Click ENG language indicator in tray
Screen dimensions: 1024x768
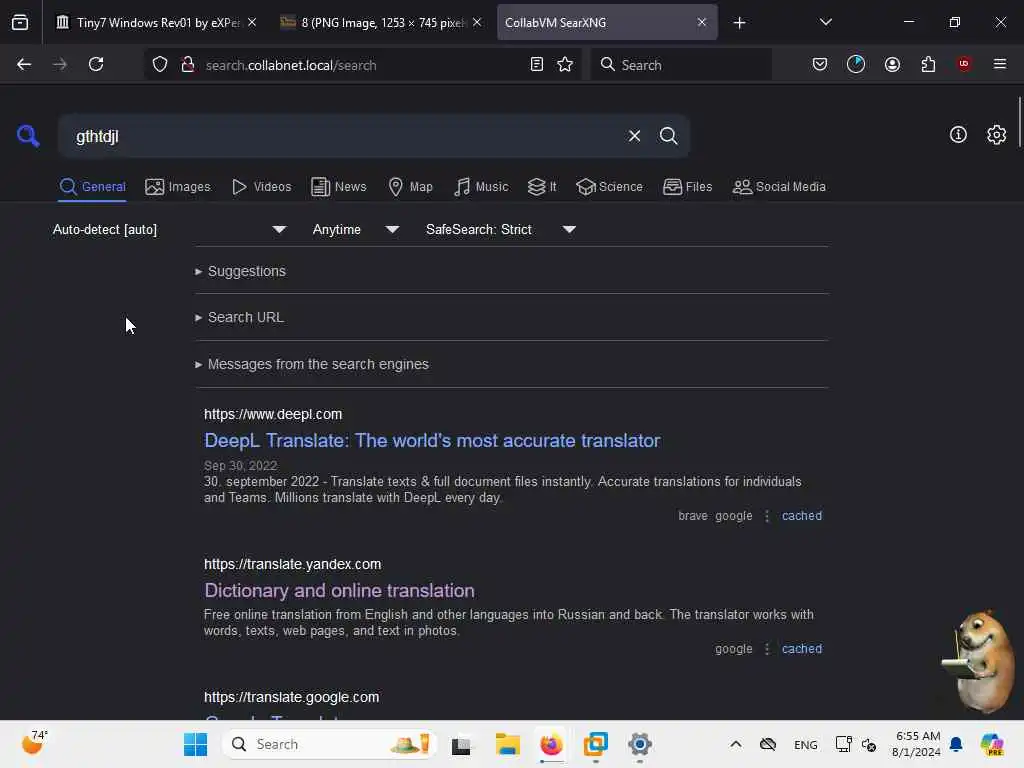coord(805,745)
